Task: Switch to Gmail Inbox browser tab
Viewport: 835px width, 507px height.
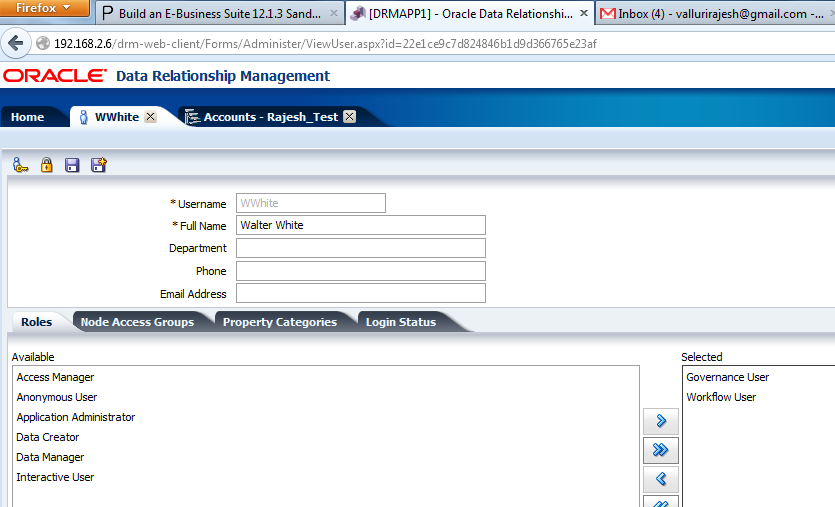Action: click(x=714, y=13)
